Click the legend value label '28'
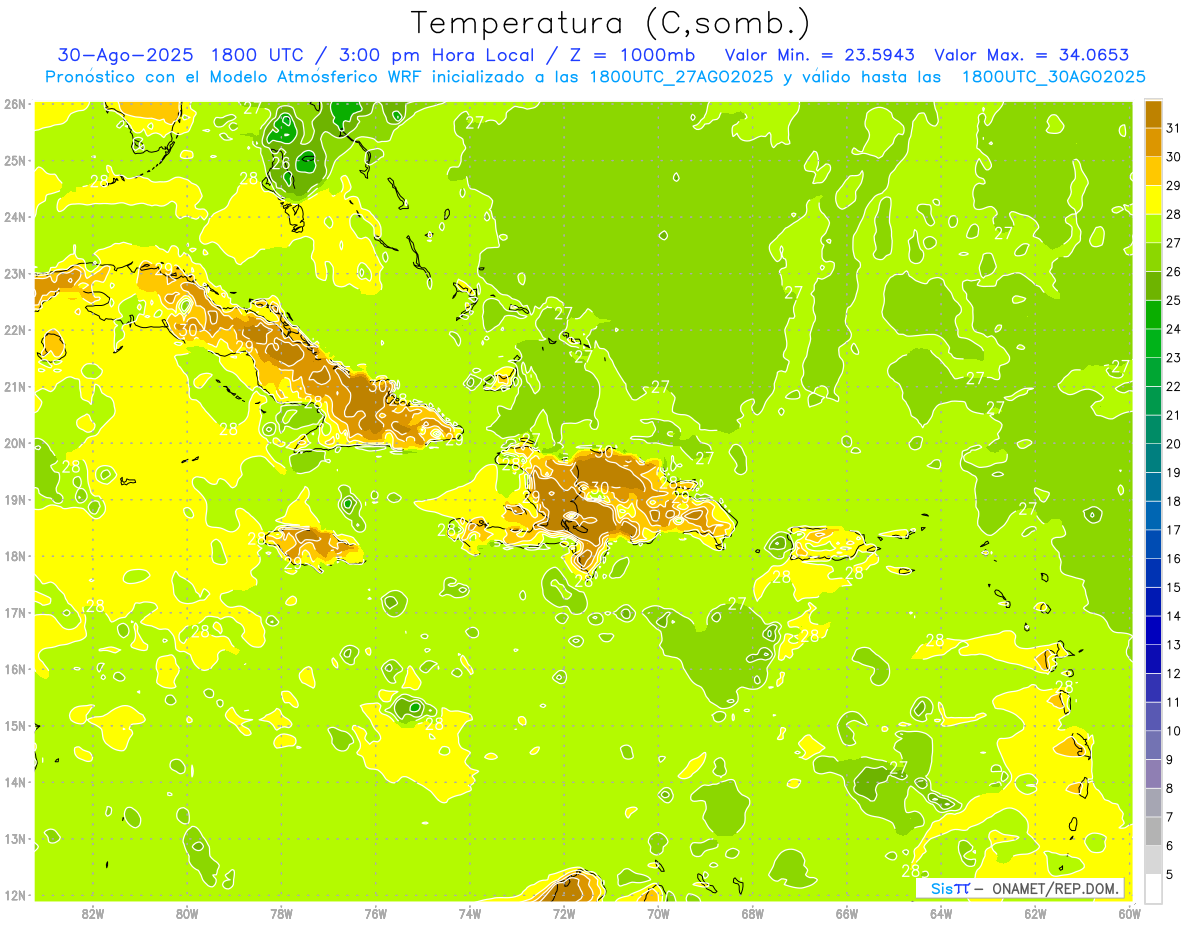This screenshot has height=927, width=1200. [1173, 214]
